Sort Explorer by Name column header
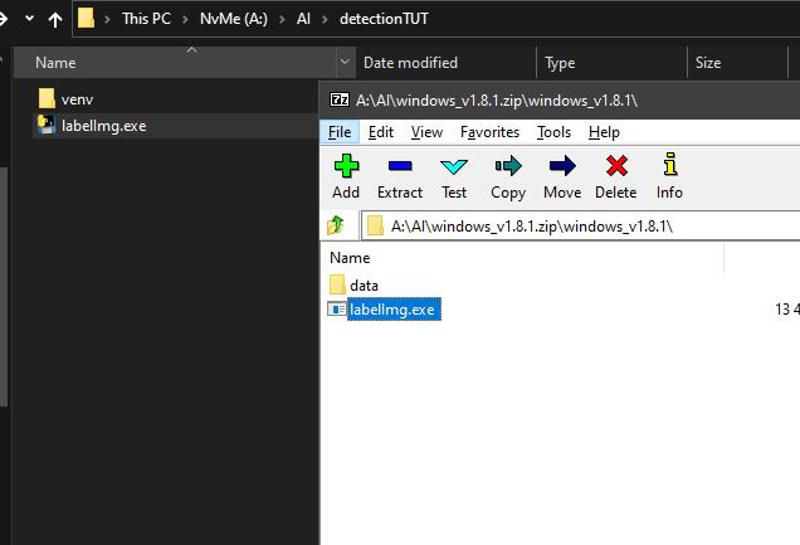Screen dimensions: 800x545 (175, 62)
